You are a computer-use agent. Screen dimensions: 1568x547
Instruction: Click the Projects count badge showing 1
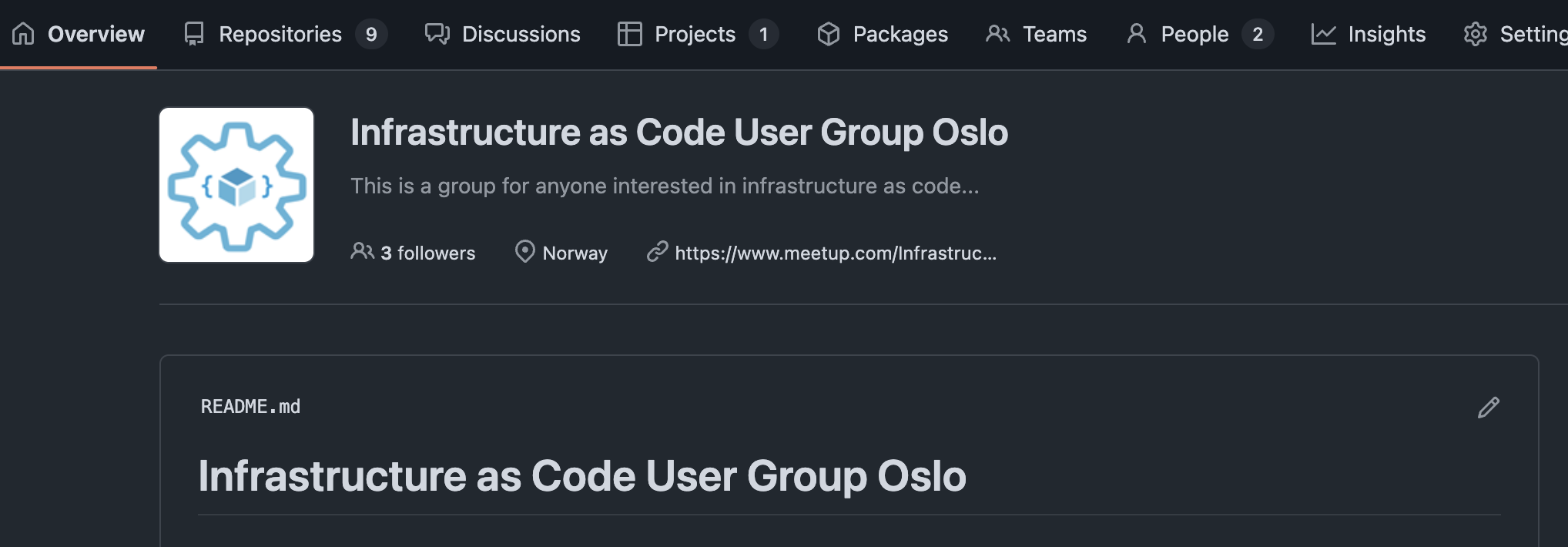coord(763,34)
